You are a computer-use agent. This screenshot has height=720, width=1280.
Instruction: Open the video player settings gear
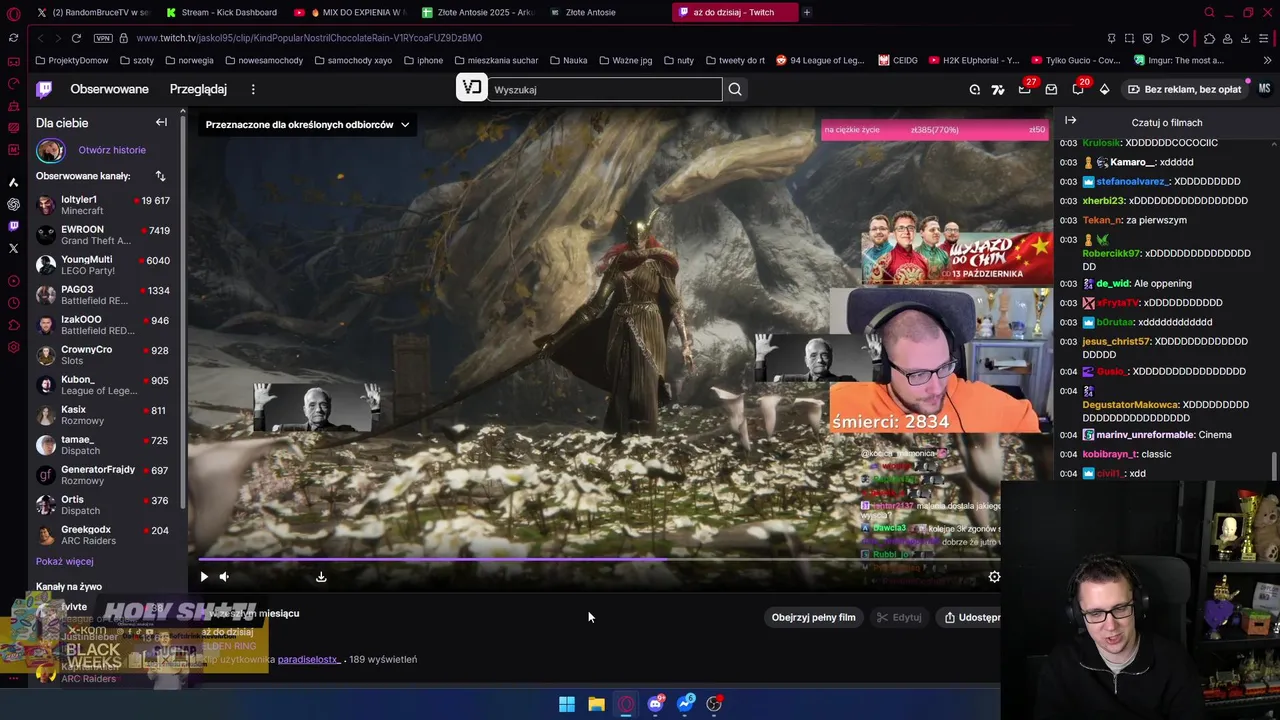coord(994,576)
